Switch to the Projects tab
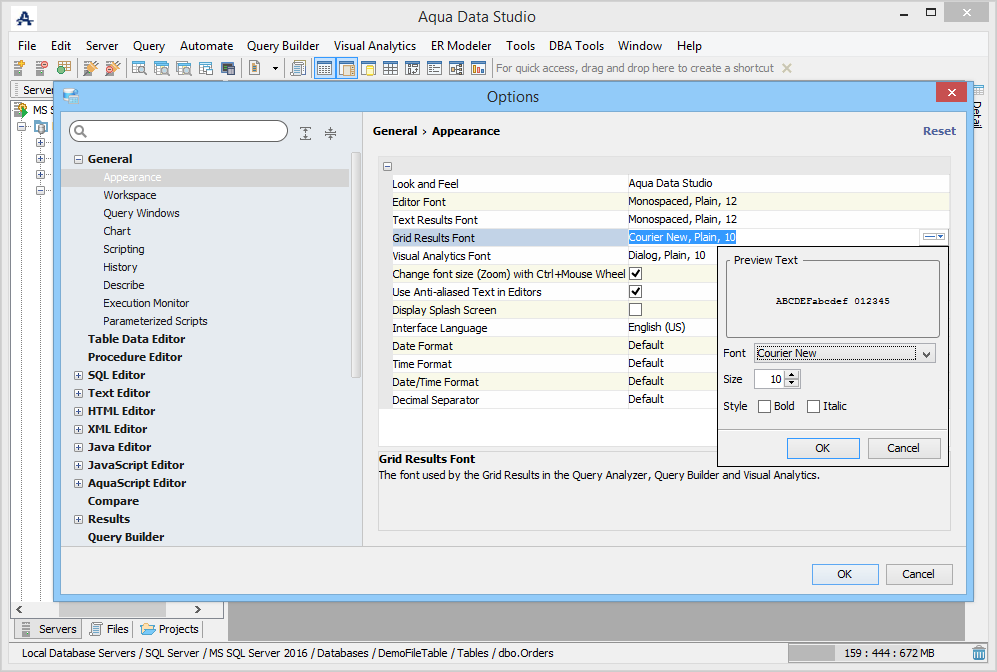 point(170,629)
